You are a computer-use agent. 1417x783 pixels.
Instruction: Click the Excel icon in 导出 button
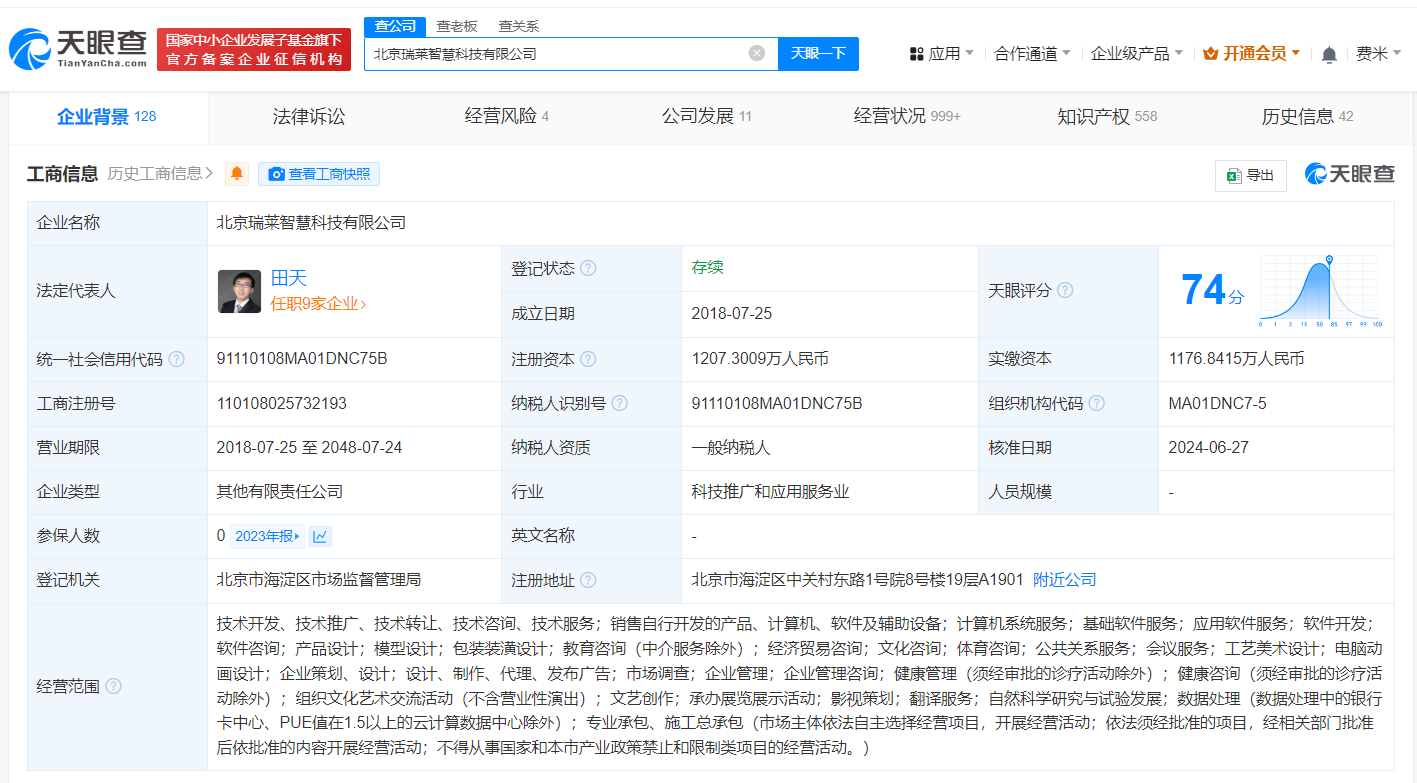coord(1234,174)
